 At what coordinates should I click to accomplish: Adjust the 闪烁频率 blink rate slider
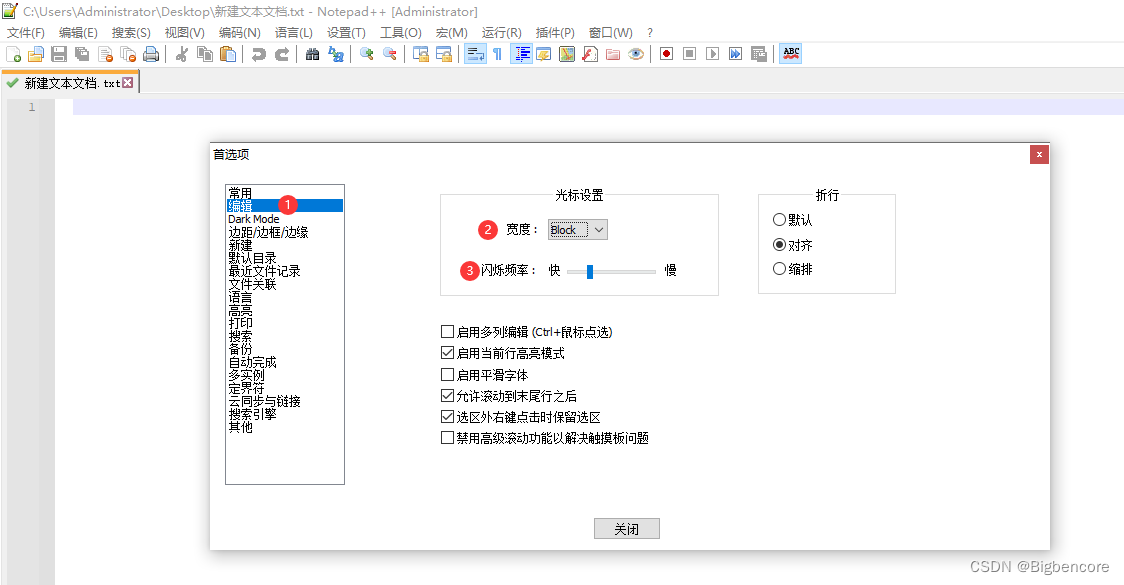tap(590, 270)
